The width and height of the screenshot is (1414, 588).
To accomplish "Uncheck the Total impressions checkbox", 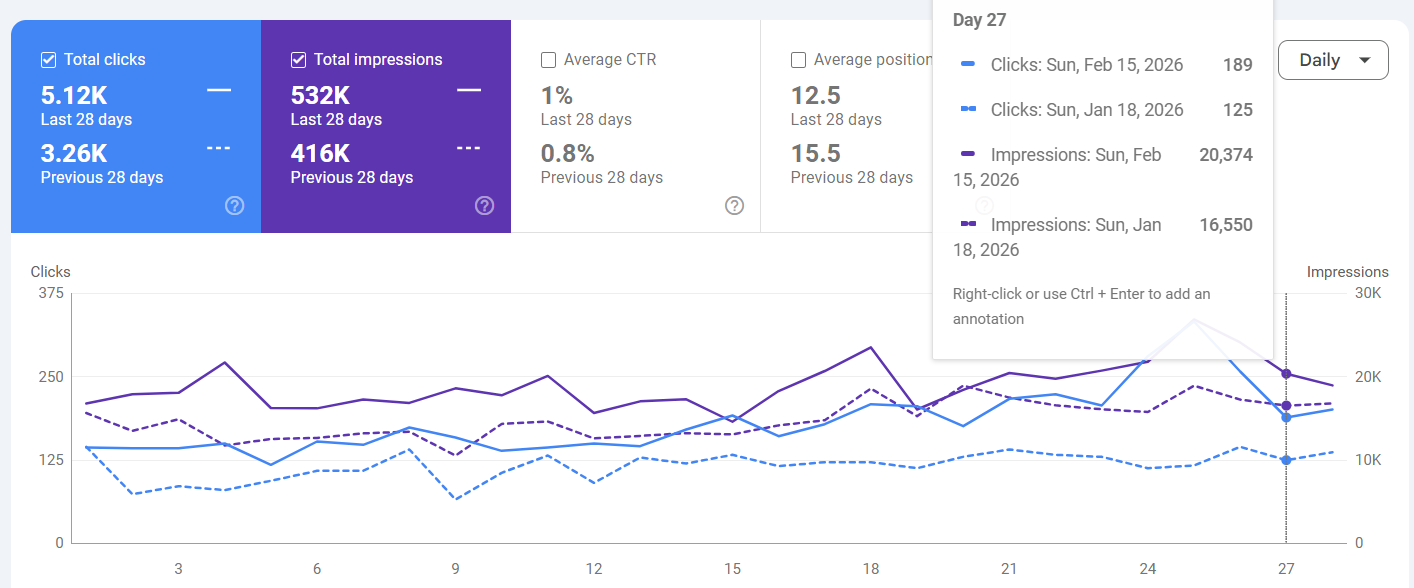I will click(x=297, y=59).
